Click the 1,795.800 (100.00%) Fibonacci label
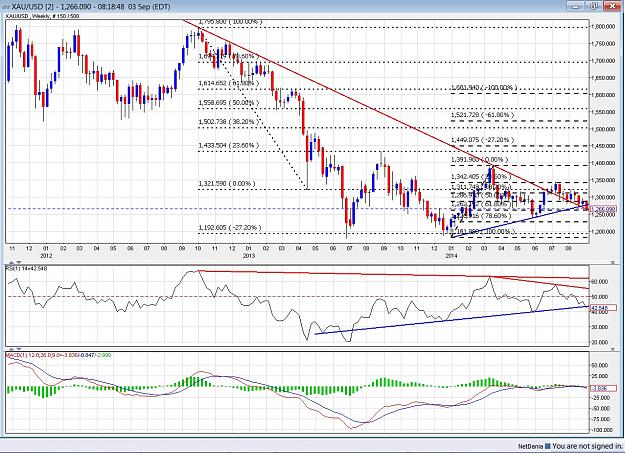 tap(231, 22)
